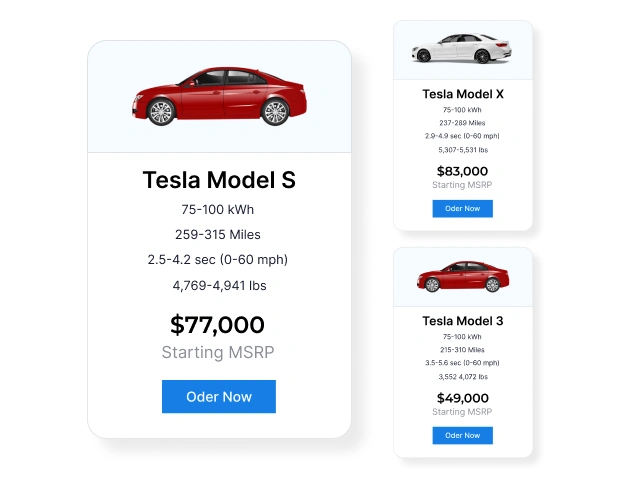
Task: Click the $77,000 price
Action: pos(218,325)
